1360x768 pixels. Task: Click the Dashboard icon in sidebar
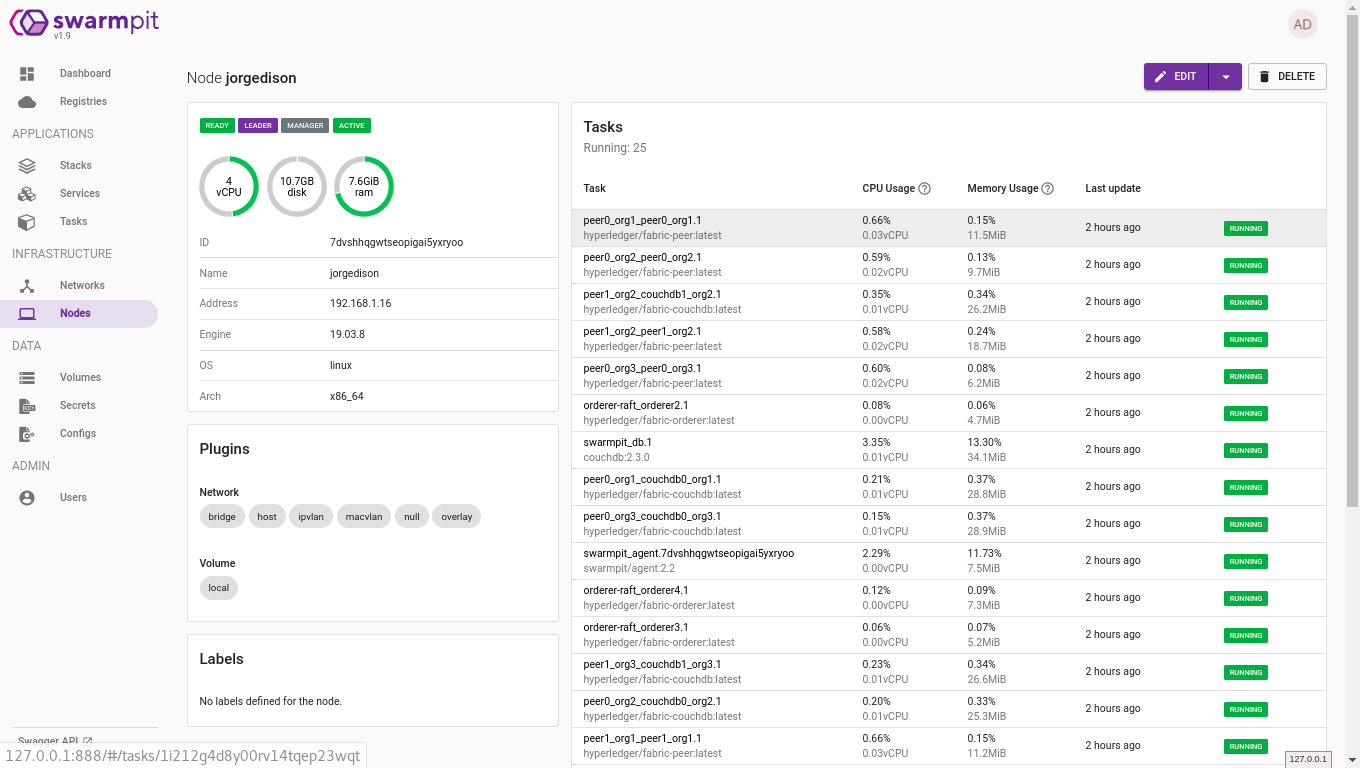[27, 74]
